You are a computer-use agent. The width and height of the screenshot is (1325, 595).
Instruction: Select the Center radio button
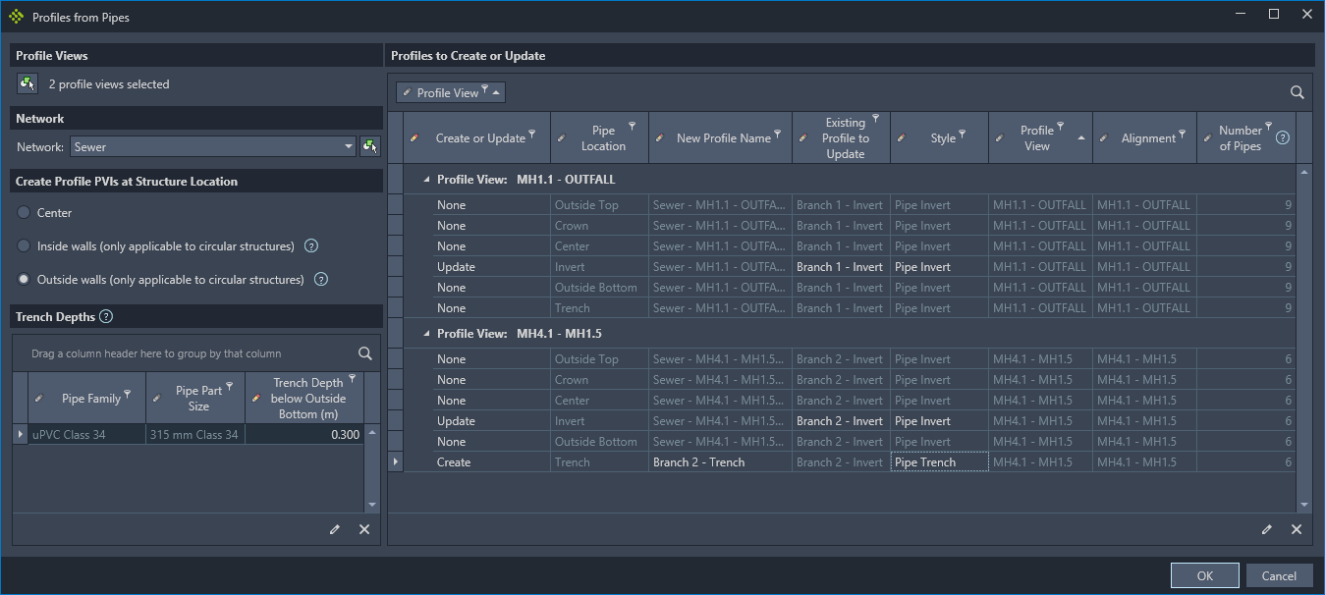[x=24, y=213]
